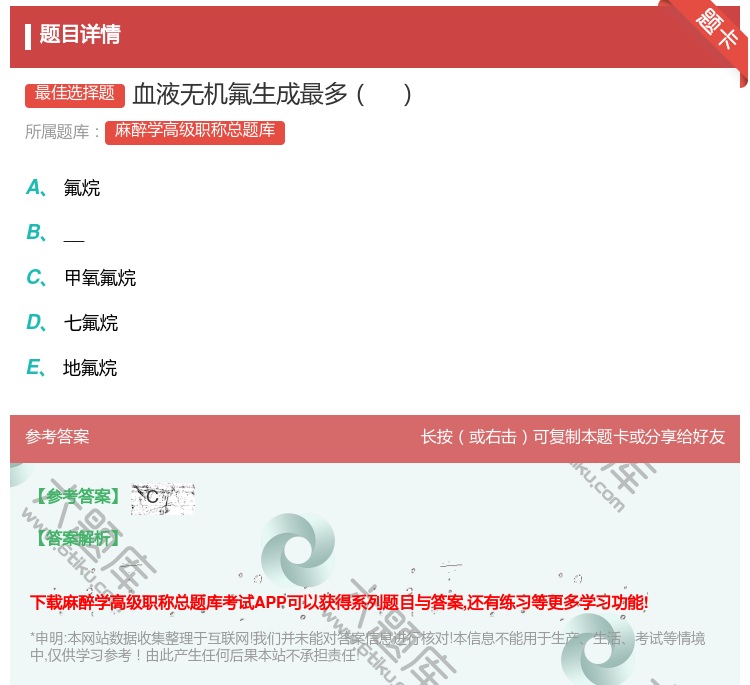Click the grey 申明 disclaimer text

[x=367, y=646]
